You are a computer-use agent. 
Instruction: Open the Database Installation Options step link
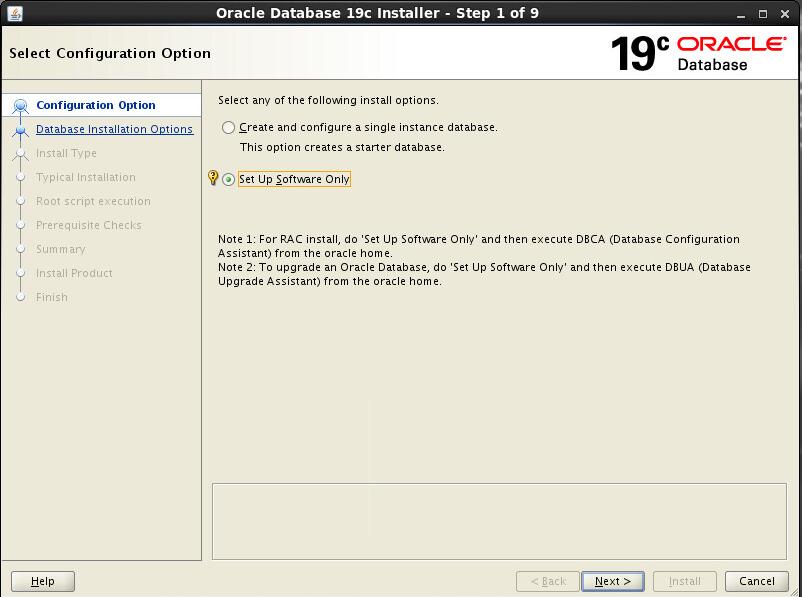114,129
